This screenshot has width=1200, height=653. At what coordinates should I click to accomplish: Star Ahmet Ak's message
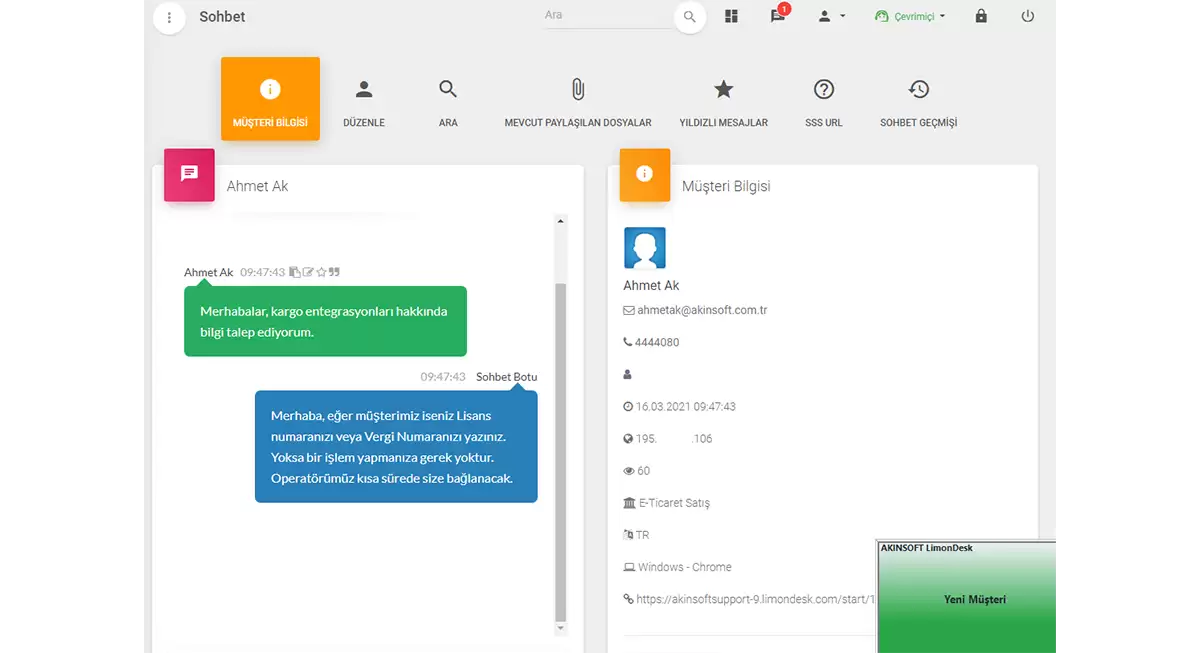click(x=321, y=272)
